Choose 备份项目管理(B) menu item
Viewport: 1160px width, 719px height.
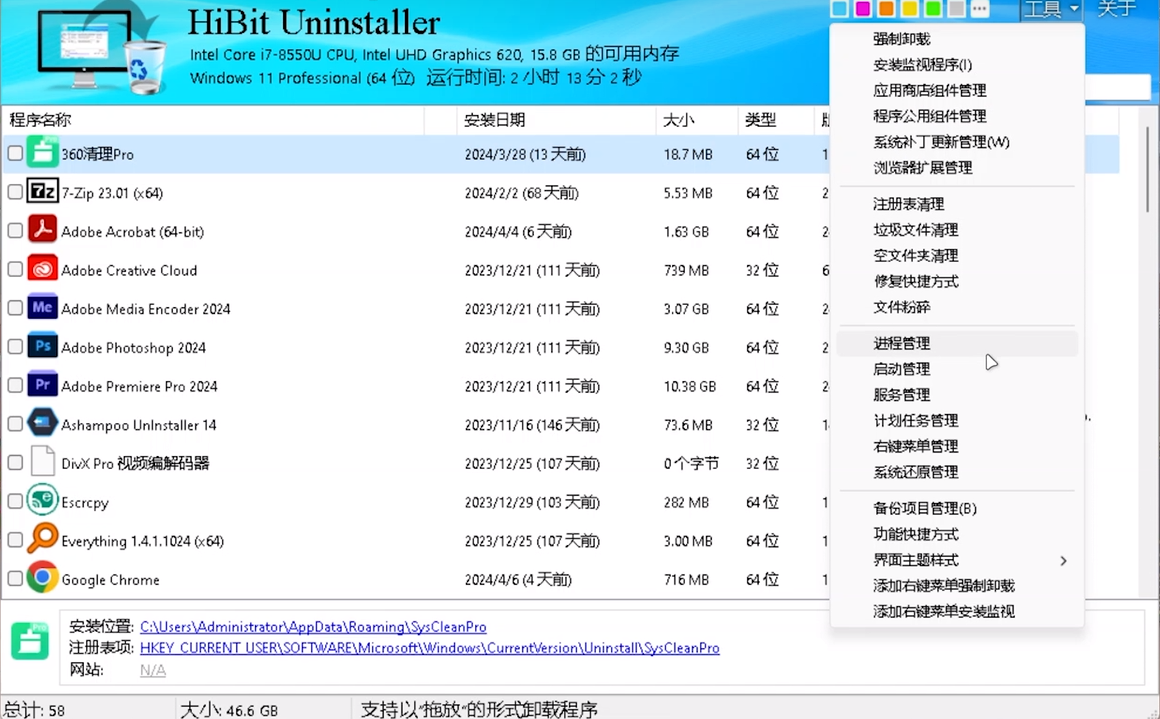coord(957,508)
